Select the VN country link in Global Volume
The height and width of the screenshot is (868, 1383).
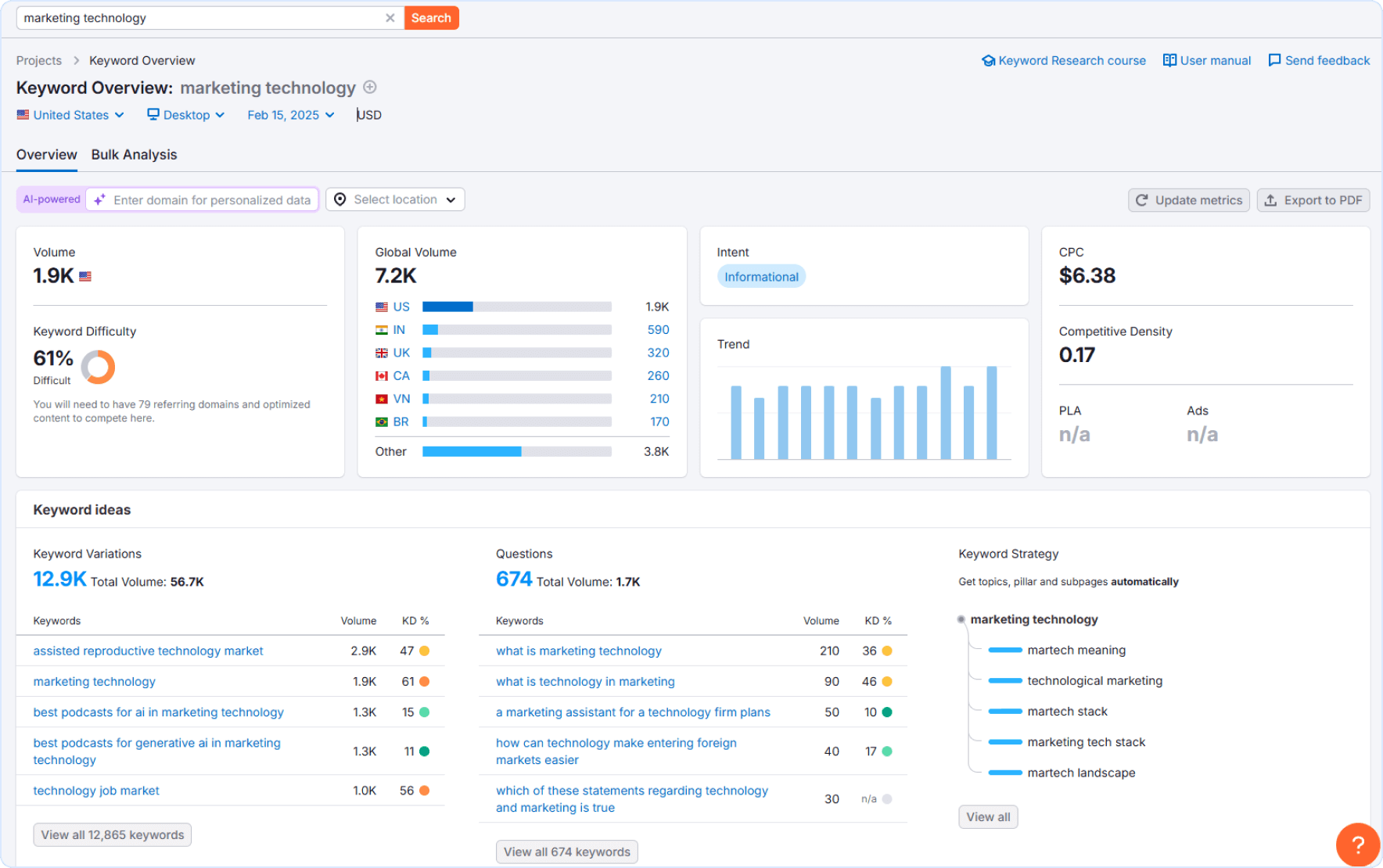coord(401,399)
